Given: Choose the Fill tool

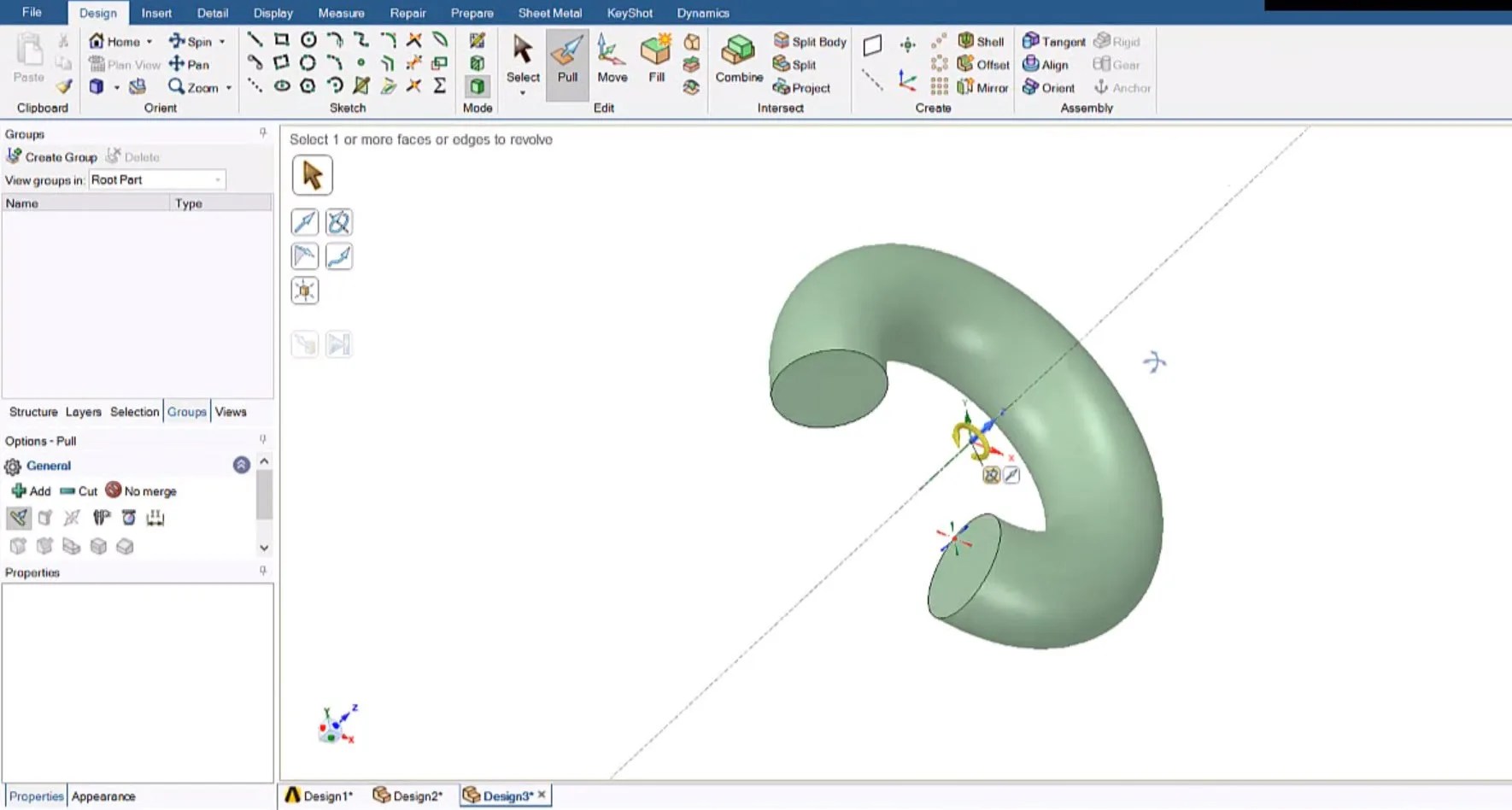Looking at the screenshot, I should (x=656, y=60).
